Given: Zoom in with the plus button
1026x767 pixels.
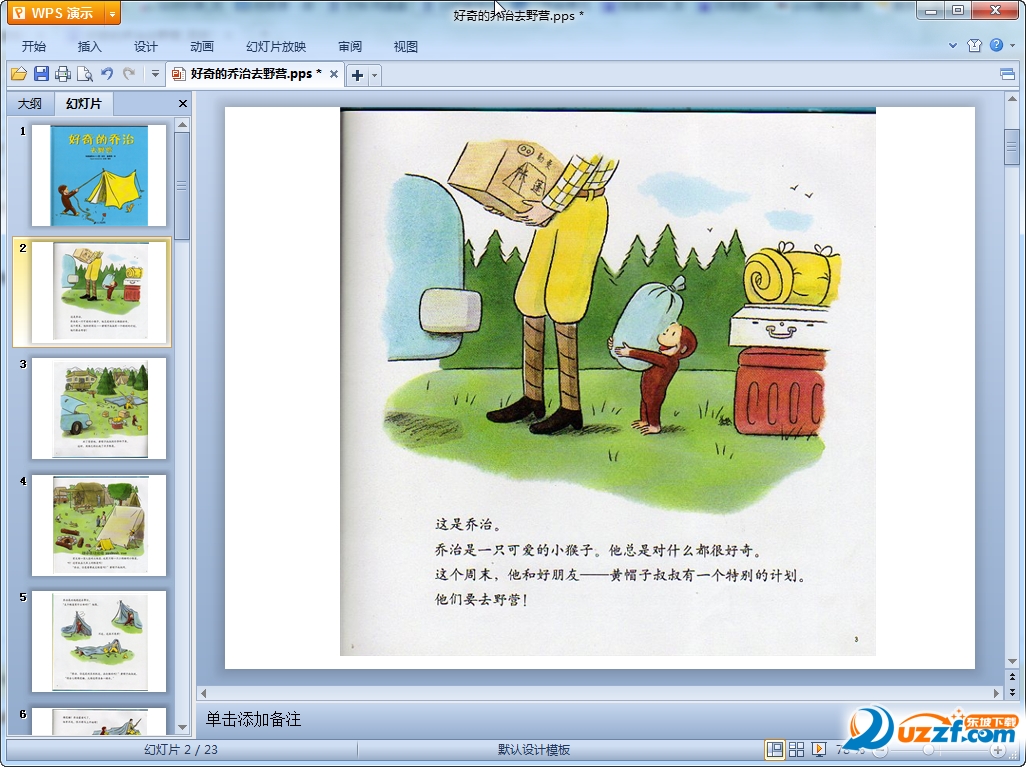Looking at the screenshot, I should coord(997,751).
